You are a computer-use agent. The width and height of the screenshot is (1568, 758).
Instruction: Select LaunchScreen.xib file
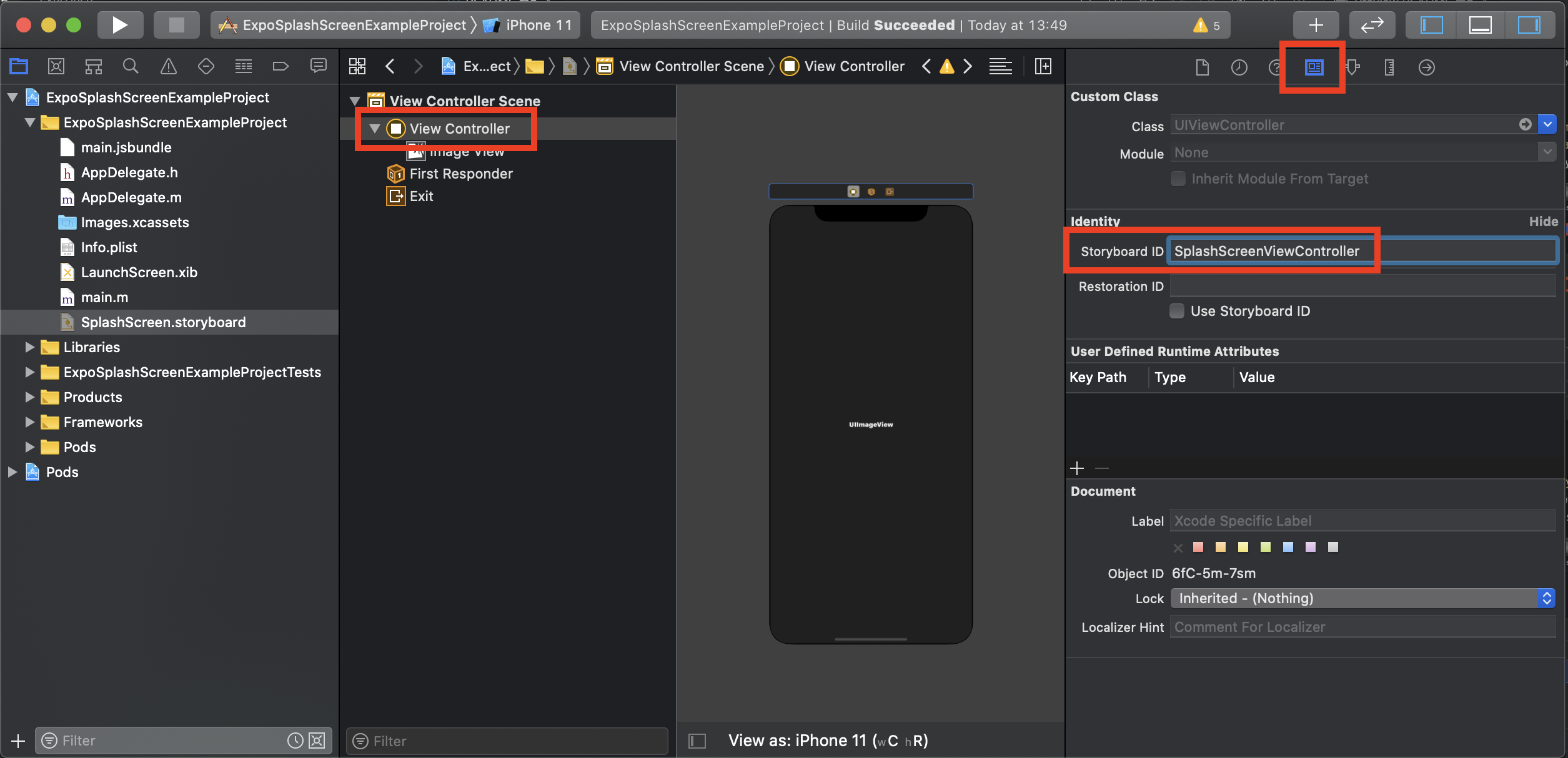pos(139,272)
